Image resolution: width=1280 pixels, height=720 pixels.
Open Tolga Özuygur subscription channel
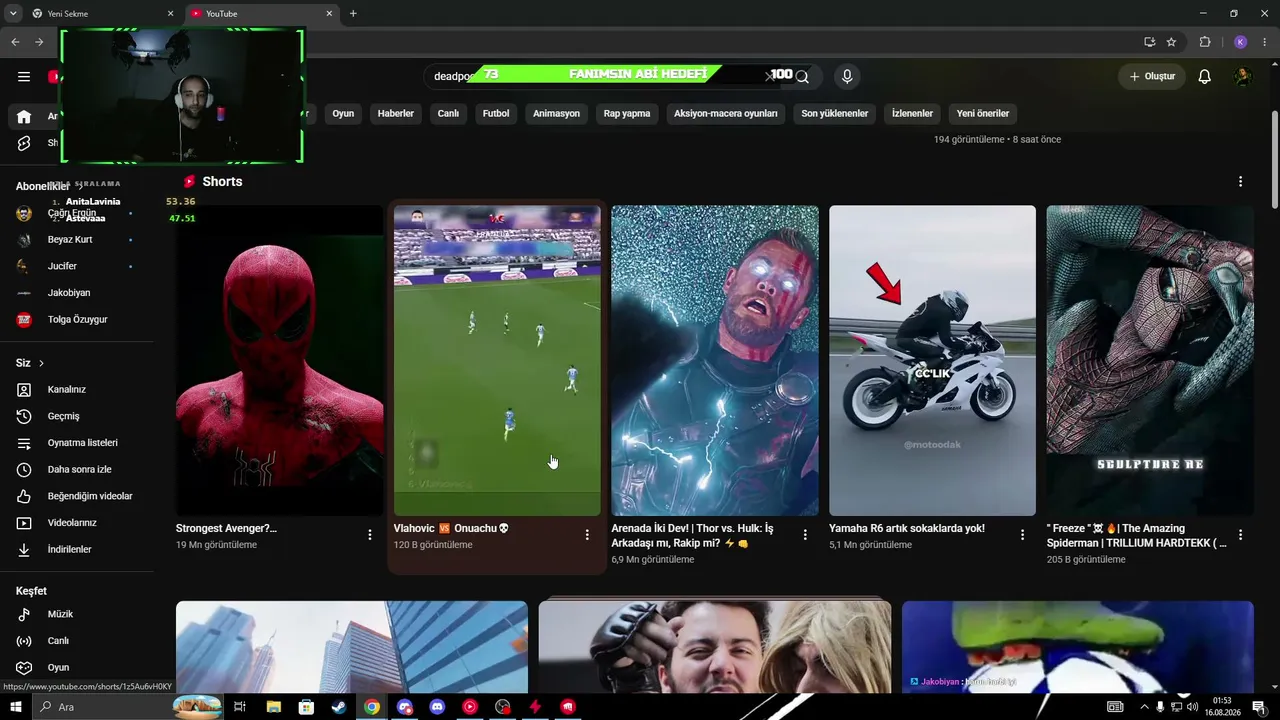tap(77, 320)
